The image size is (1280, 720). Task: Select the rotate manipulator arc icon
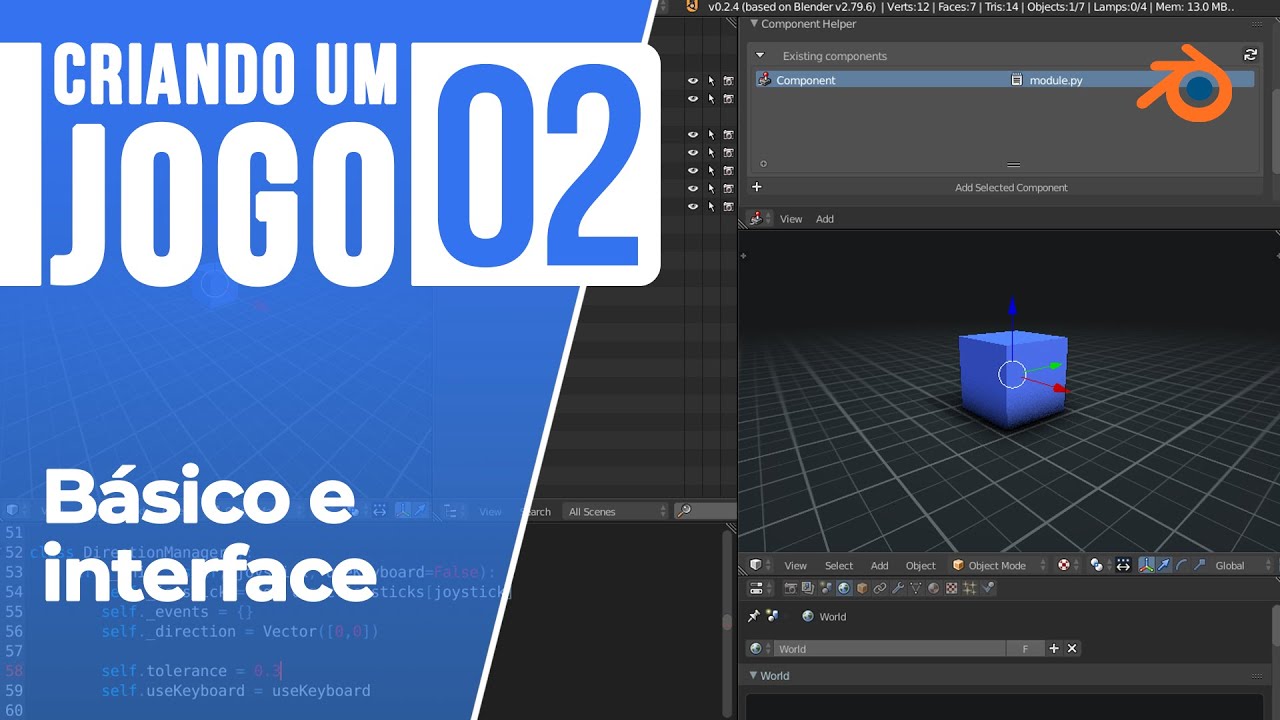pos(1182,565)
